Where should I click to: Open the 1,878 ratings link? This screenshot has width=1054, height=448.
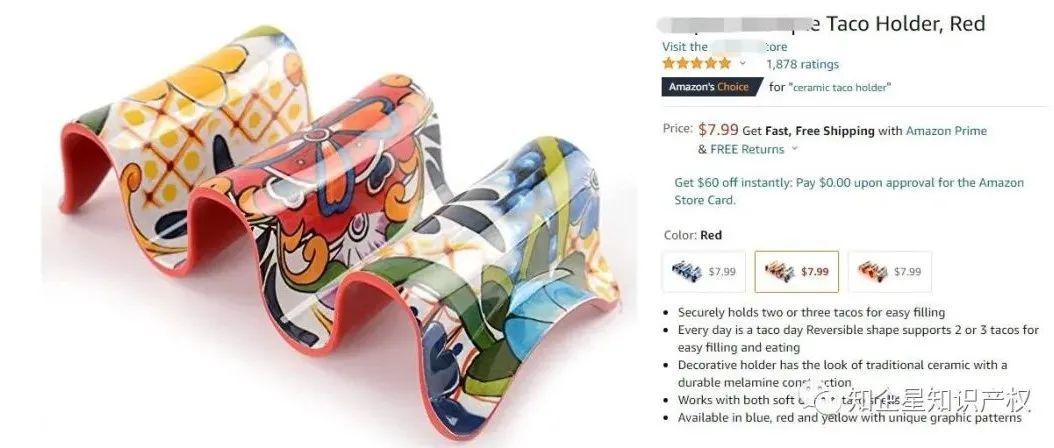pyautogui.click(x=803, y=65)
